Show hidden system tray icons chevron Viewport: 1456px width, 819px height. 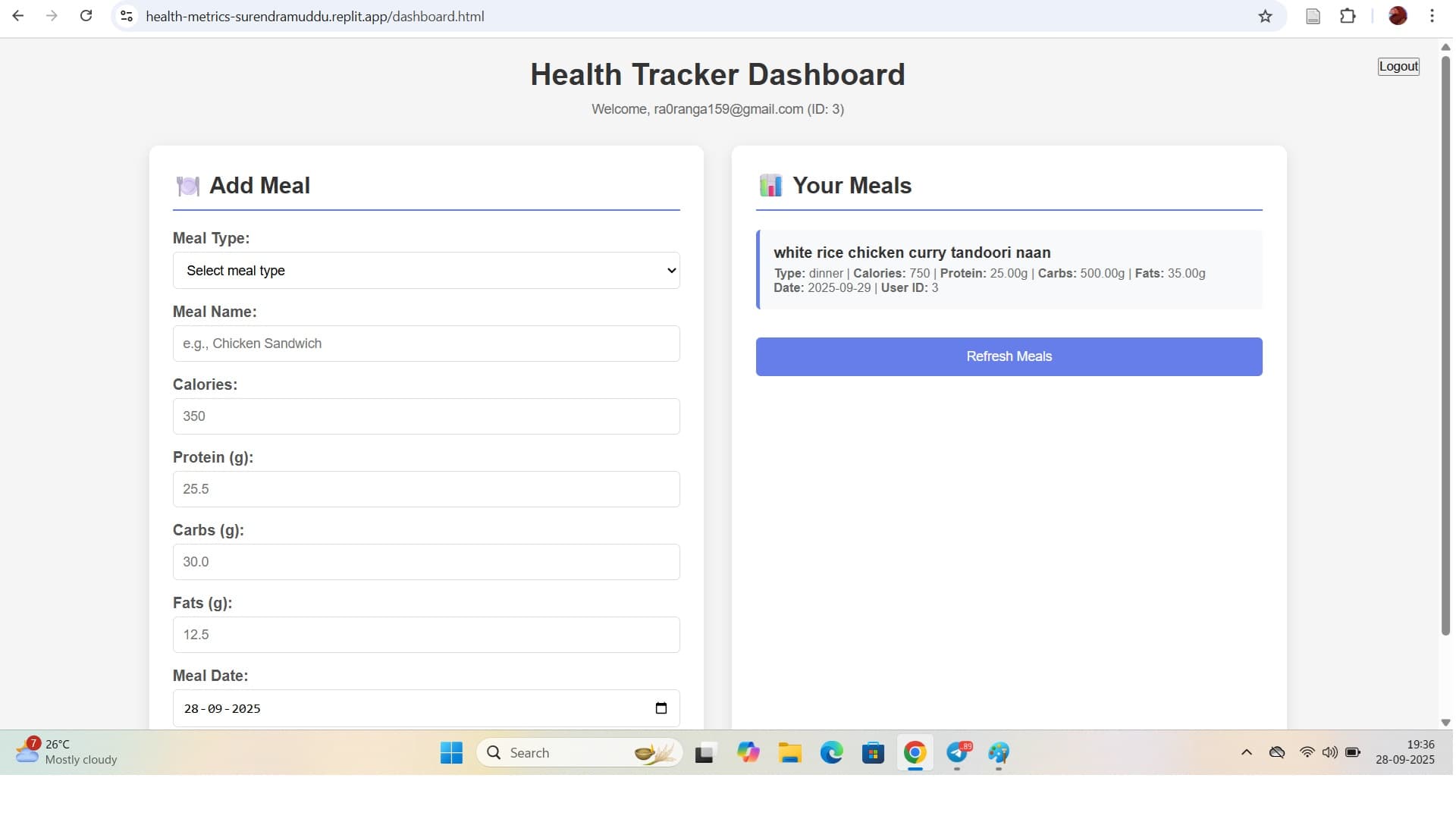1246,752
